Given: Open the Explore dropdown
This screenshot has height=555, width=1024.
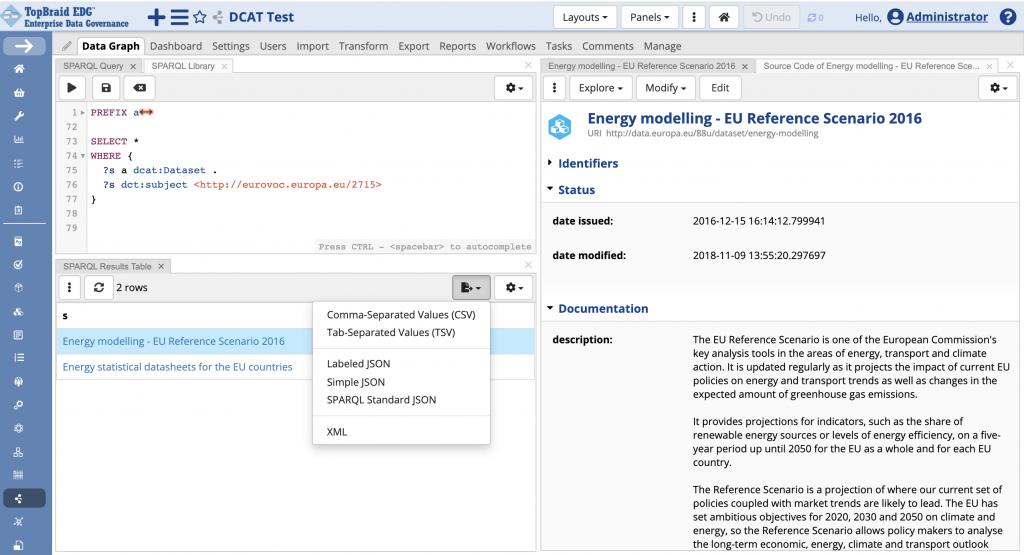Looking at the screenshot, I should click(600, 87).
